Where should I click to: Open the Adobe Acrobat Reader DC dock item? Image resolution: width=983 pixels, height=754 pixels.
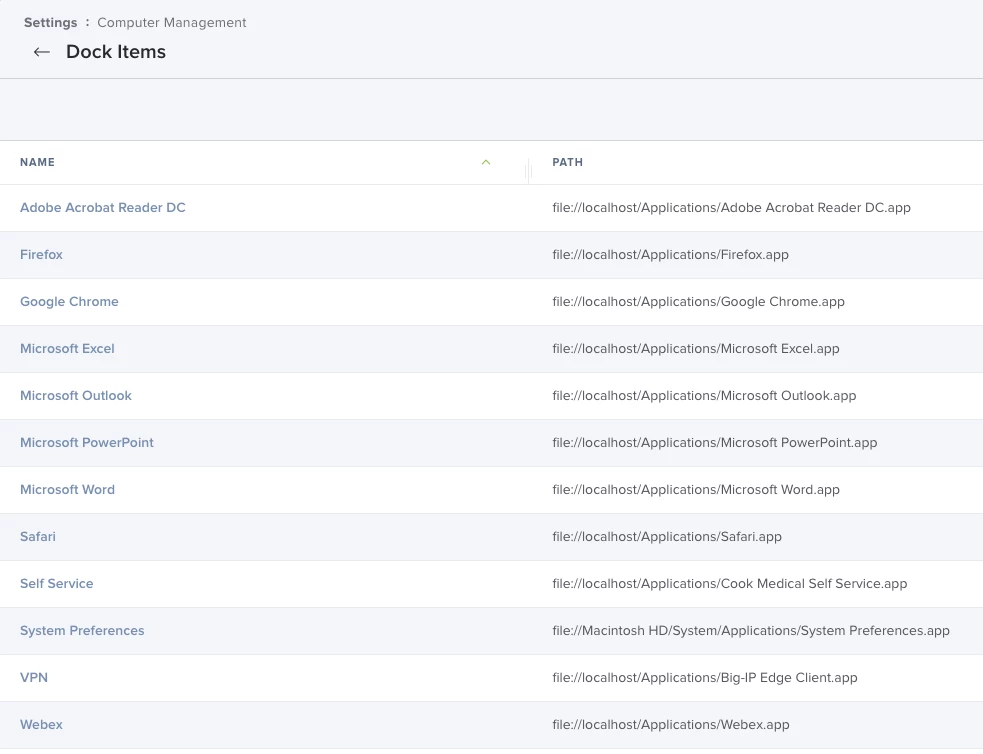coord(103,207)
